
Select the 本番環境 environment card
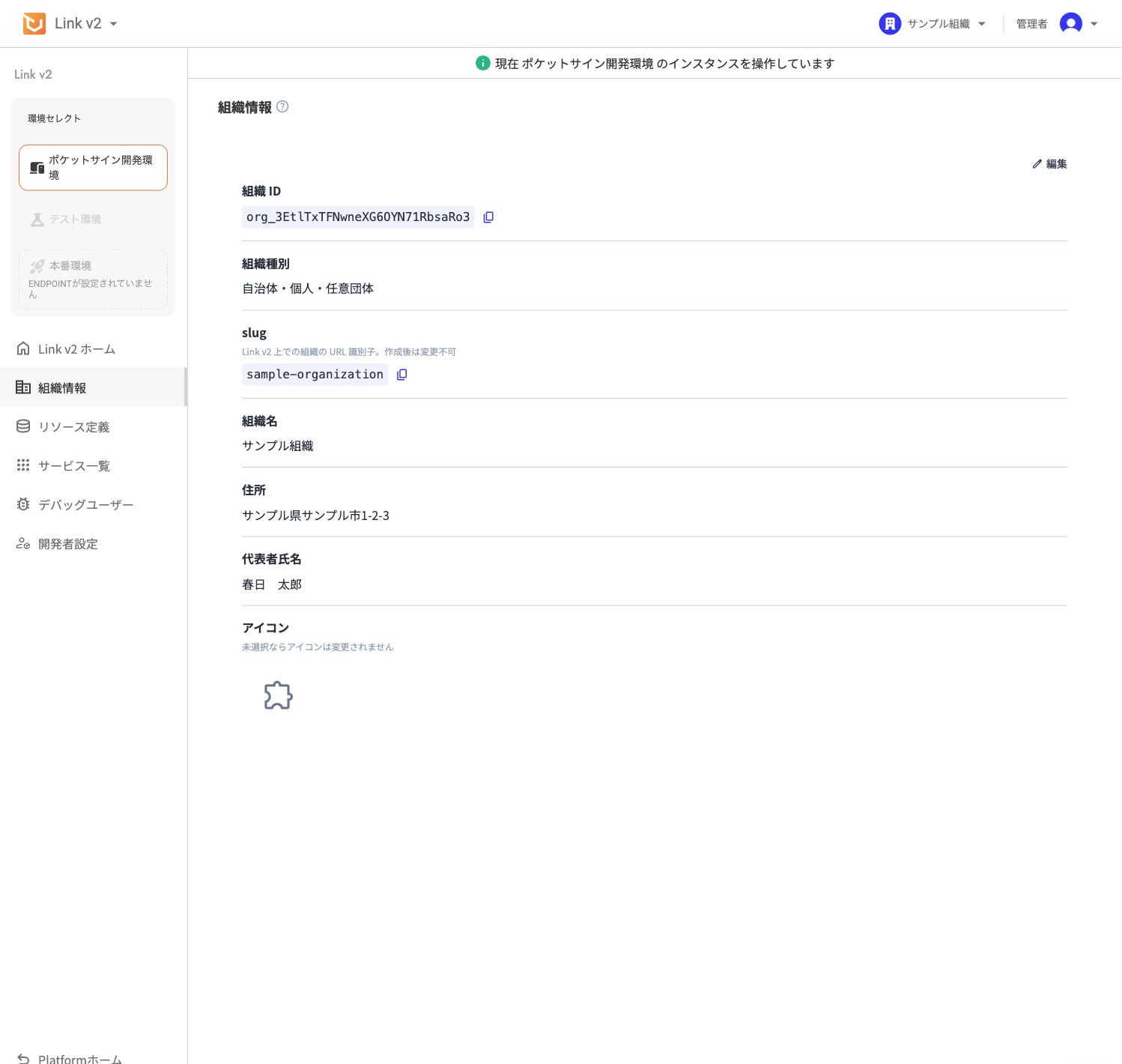pos(93,279)
